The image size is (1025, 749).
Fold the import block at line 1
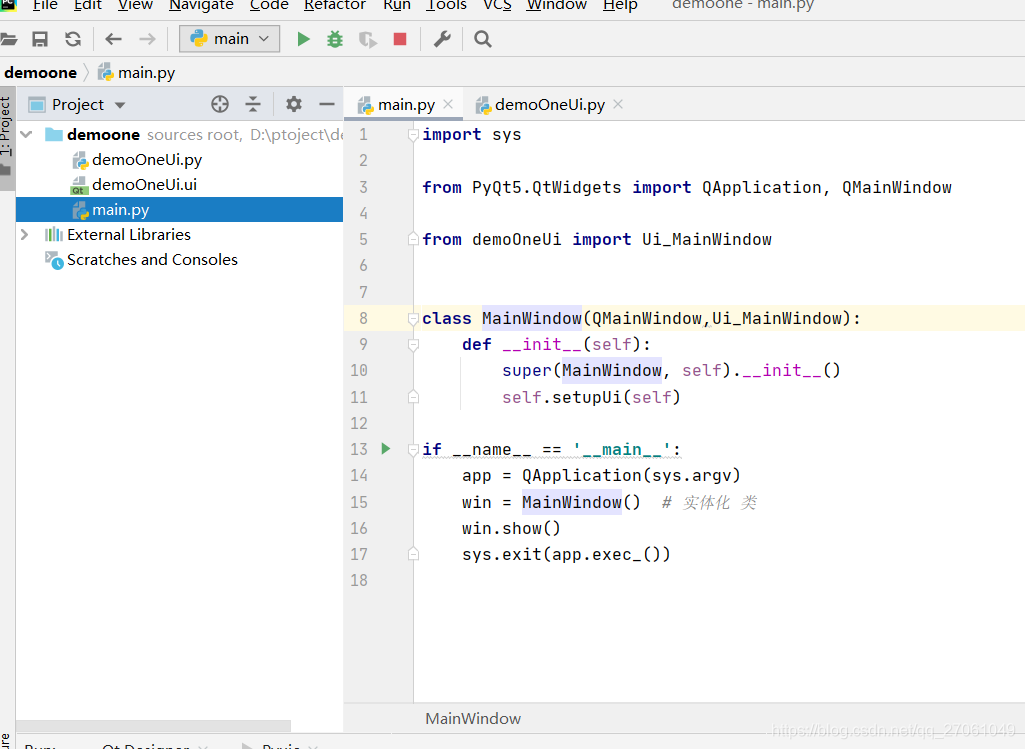(413, 135)
